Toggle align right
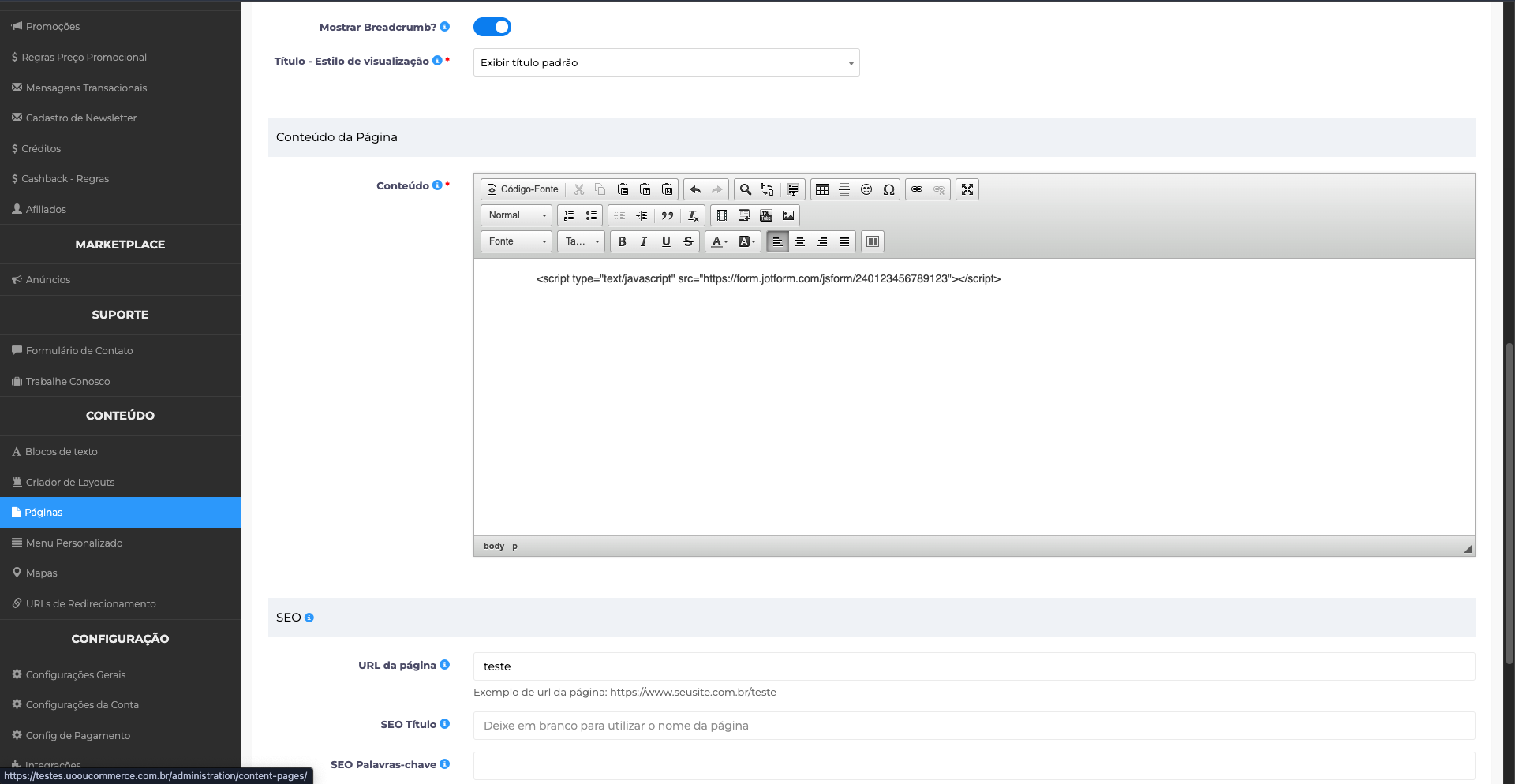 822,241
